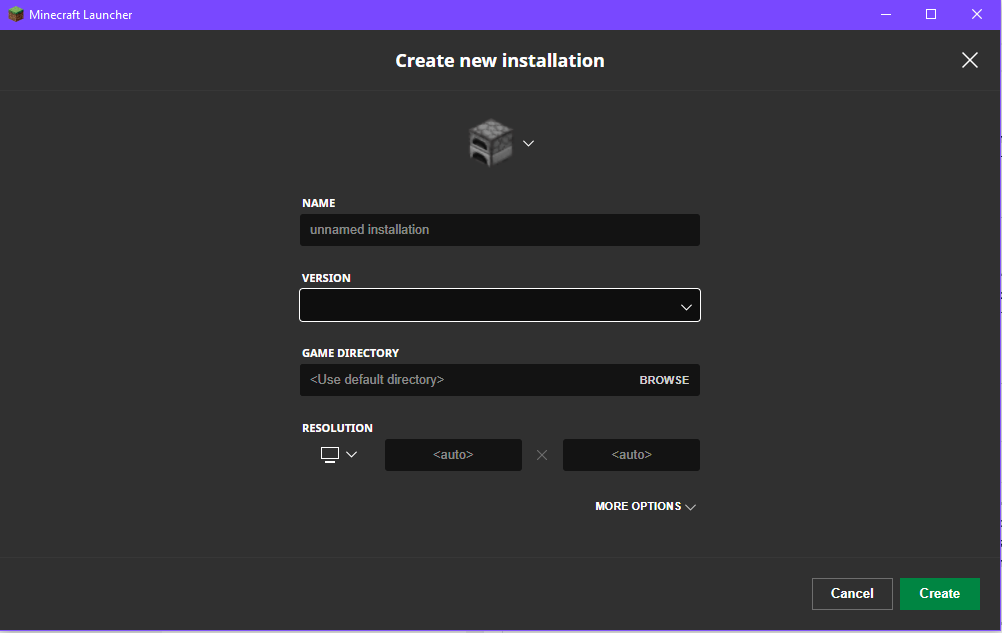Screen dimensions: 1002x633
Task: Click the × symbol between resolution fields
Action: click(542, 455)
